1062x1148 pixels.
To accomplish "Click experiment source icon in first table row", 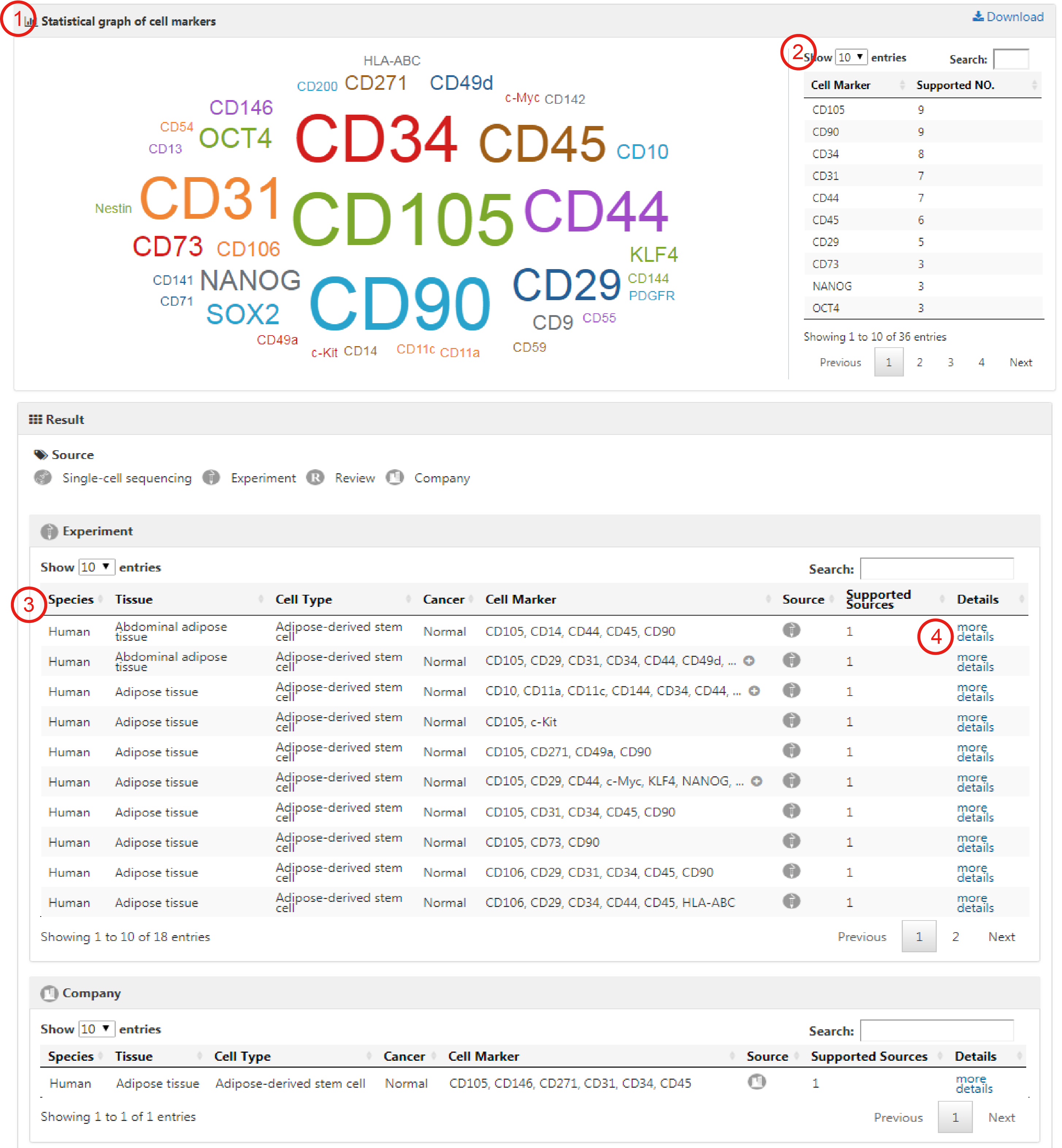I will (791, 631).
